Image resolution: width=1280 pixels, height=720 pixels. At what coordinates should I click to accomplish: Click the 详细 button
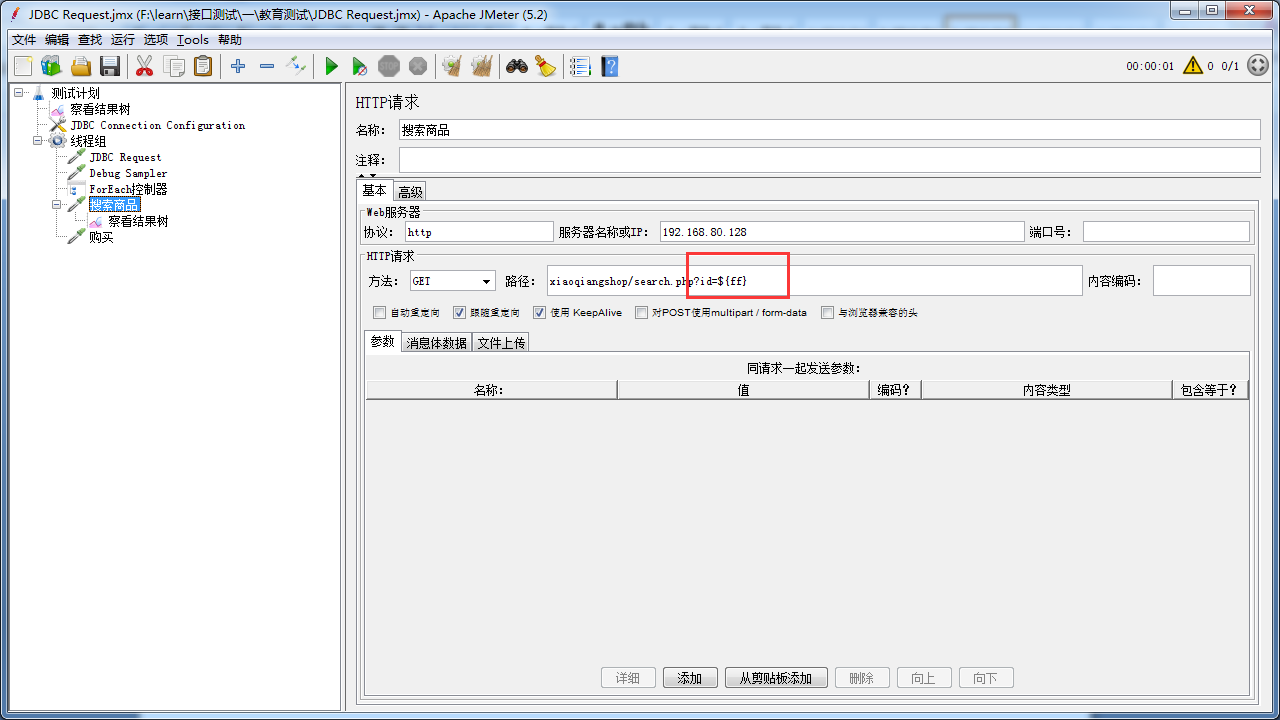628,678
